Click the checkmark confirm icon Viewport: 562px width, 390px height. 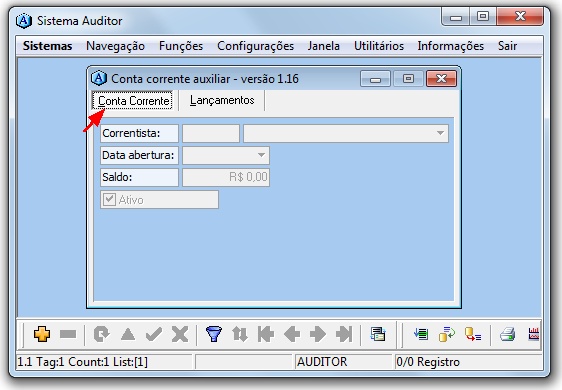pyautogui.click(x=154, y=334)
